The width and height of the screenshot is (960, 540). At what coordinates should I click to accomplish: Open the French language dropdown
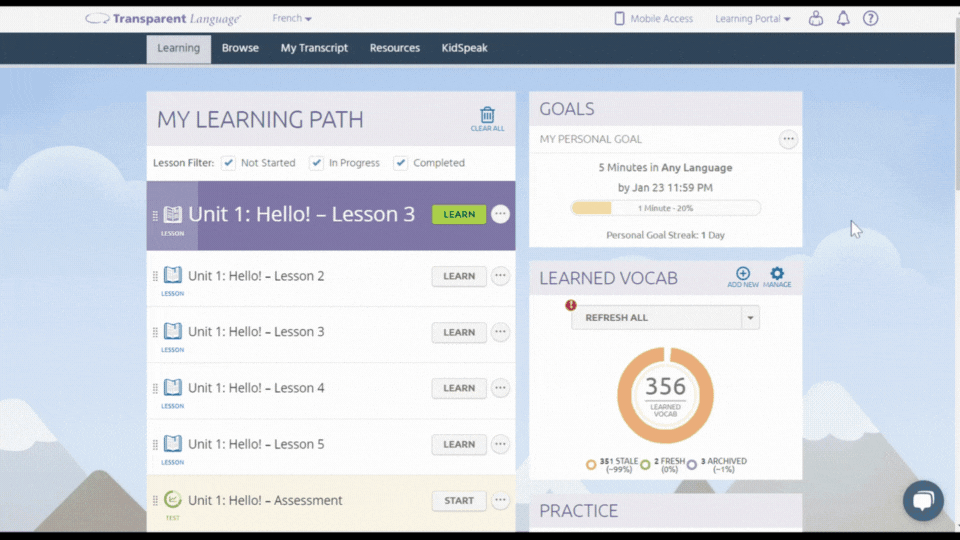[x=292, y=18]
